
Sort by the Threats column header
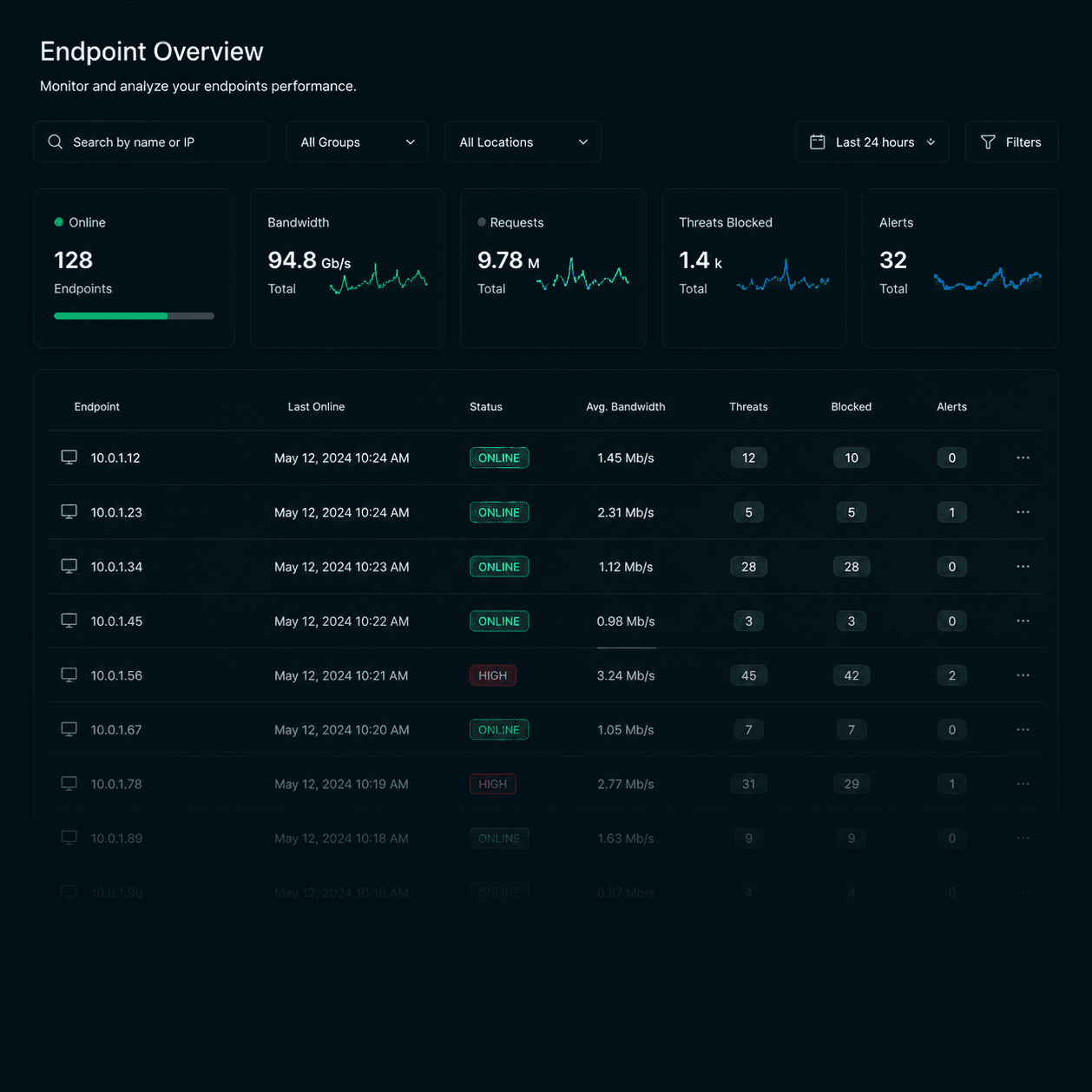click(748, 406)
